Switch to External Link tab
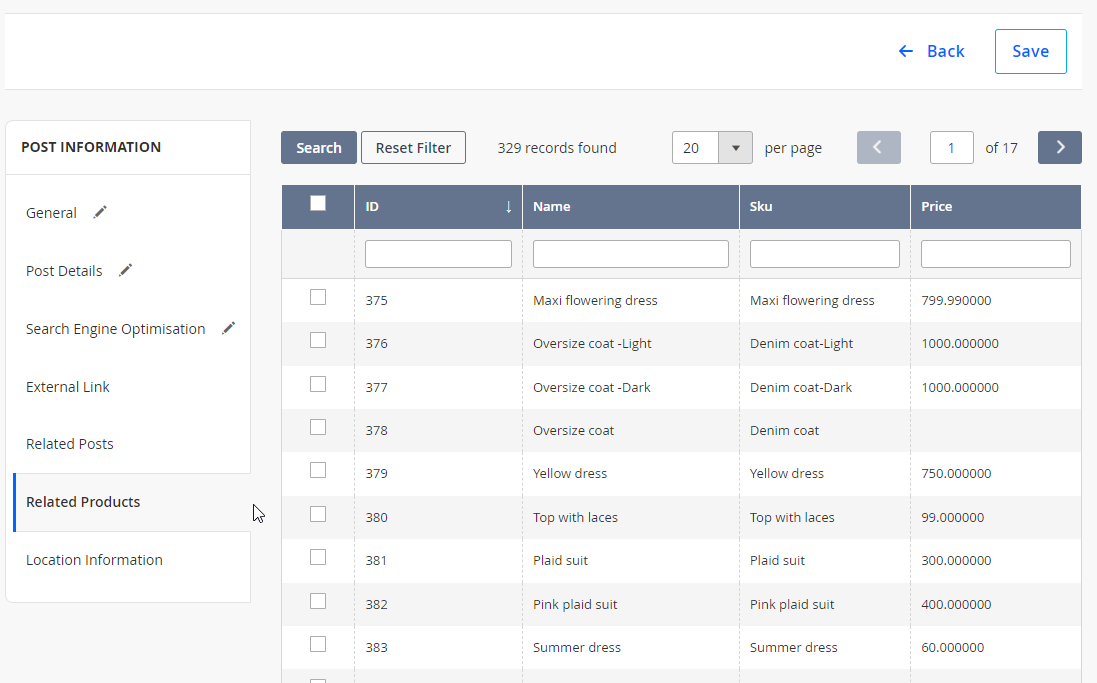Viewport: 1097px width, 683px height. click(68, 387)
